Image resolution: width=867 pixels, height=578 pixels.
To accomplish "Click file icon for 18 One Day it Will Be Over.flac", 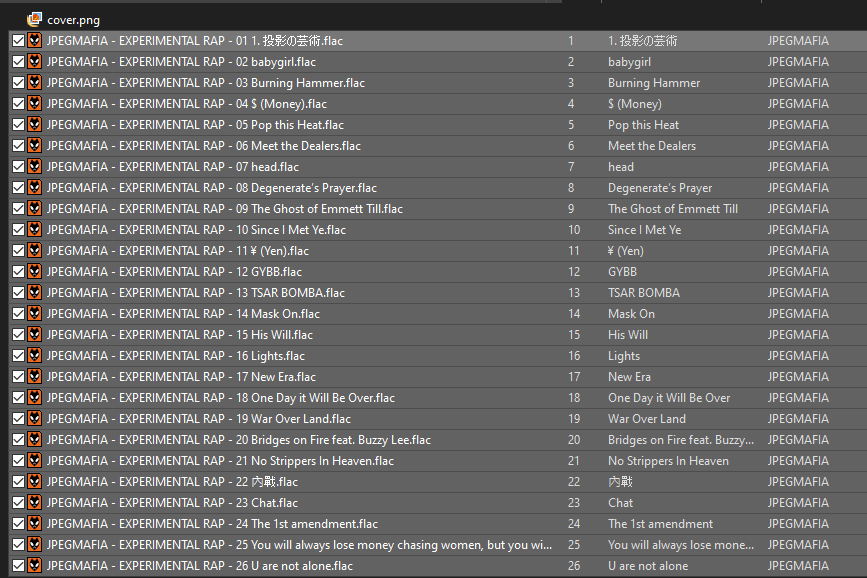I will [x=34, y=398].
